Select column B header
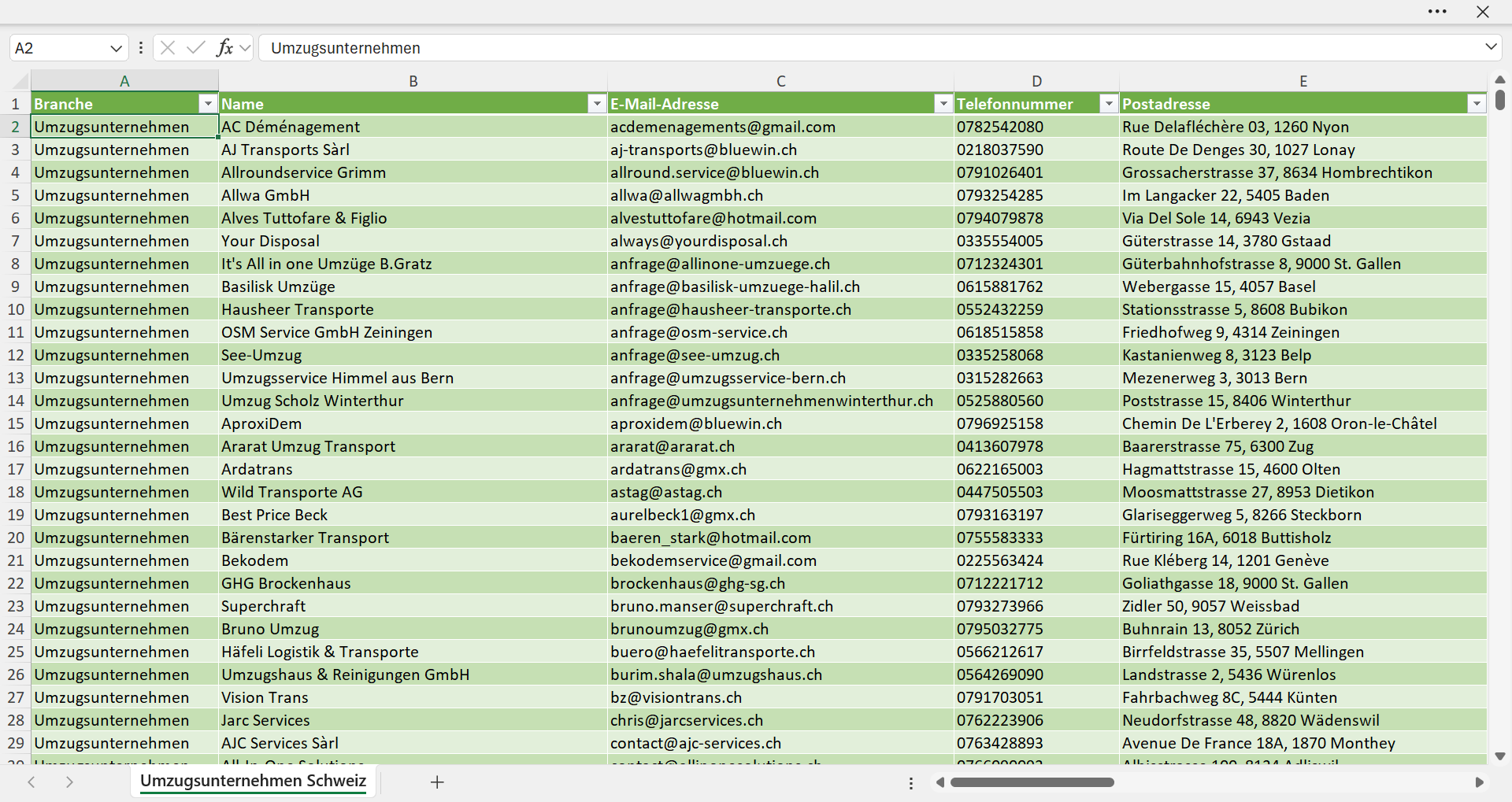Screen dimensions: 1512x802 413,81
